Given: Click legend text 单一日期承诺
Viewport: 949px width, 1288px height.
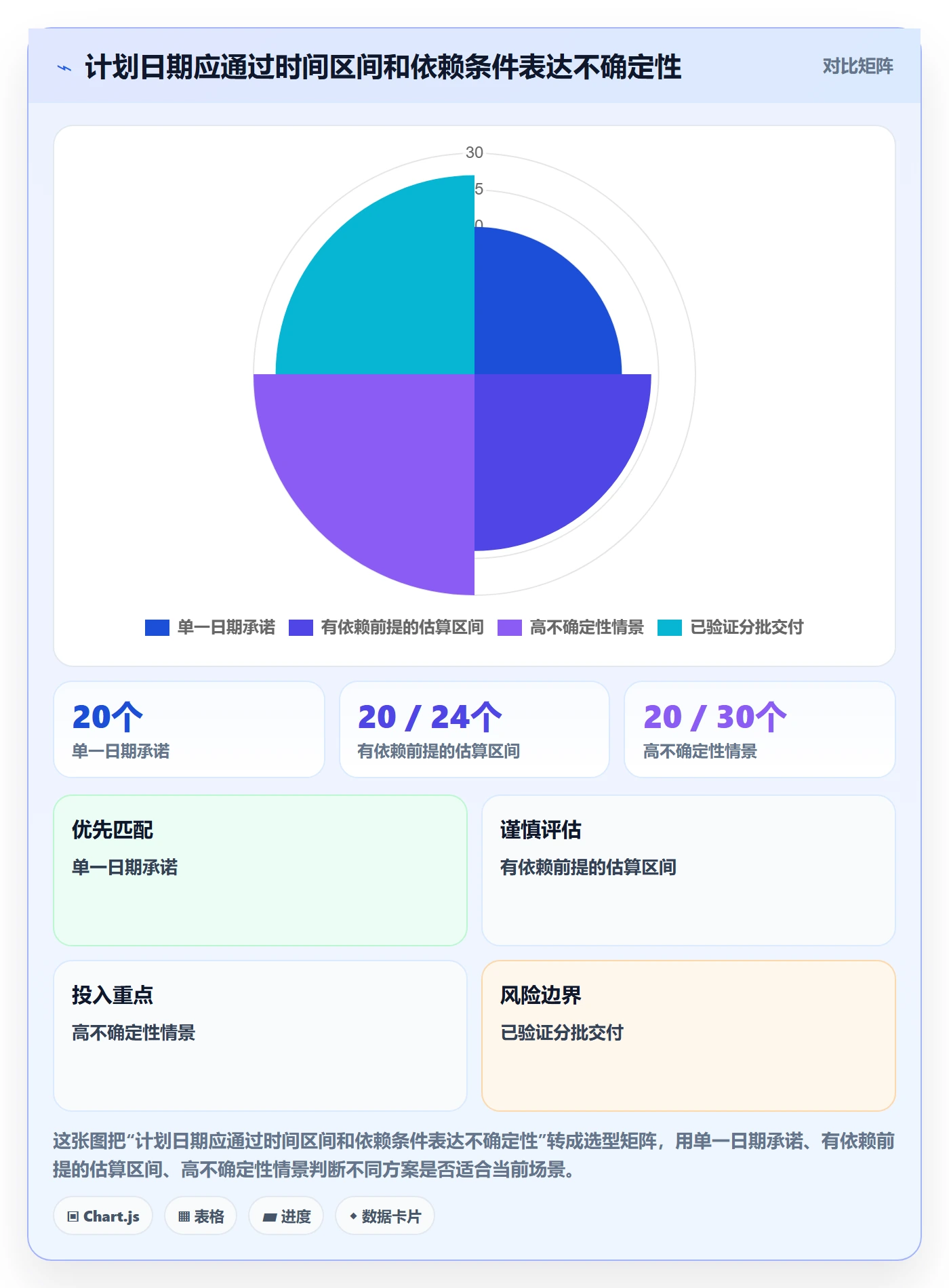Looking at the screenshot, I should [226, 627].
